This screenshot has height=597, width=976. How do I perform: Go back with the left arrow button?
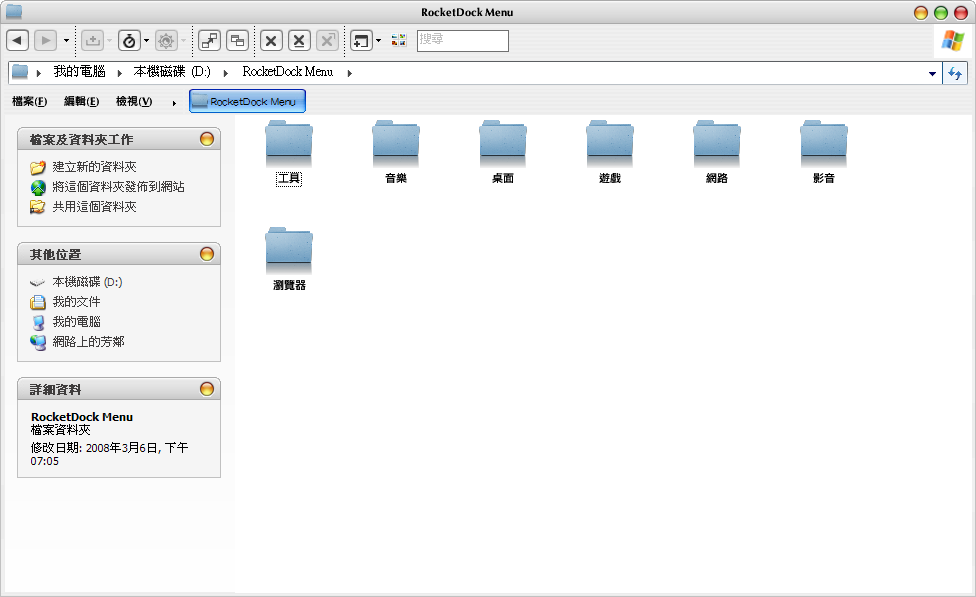[17, 41]
